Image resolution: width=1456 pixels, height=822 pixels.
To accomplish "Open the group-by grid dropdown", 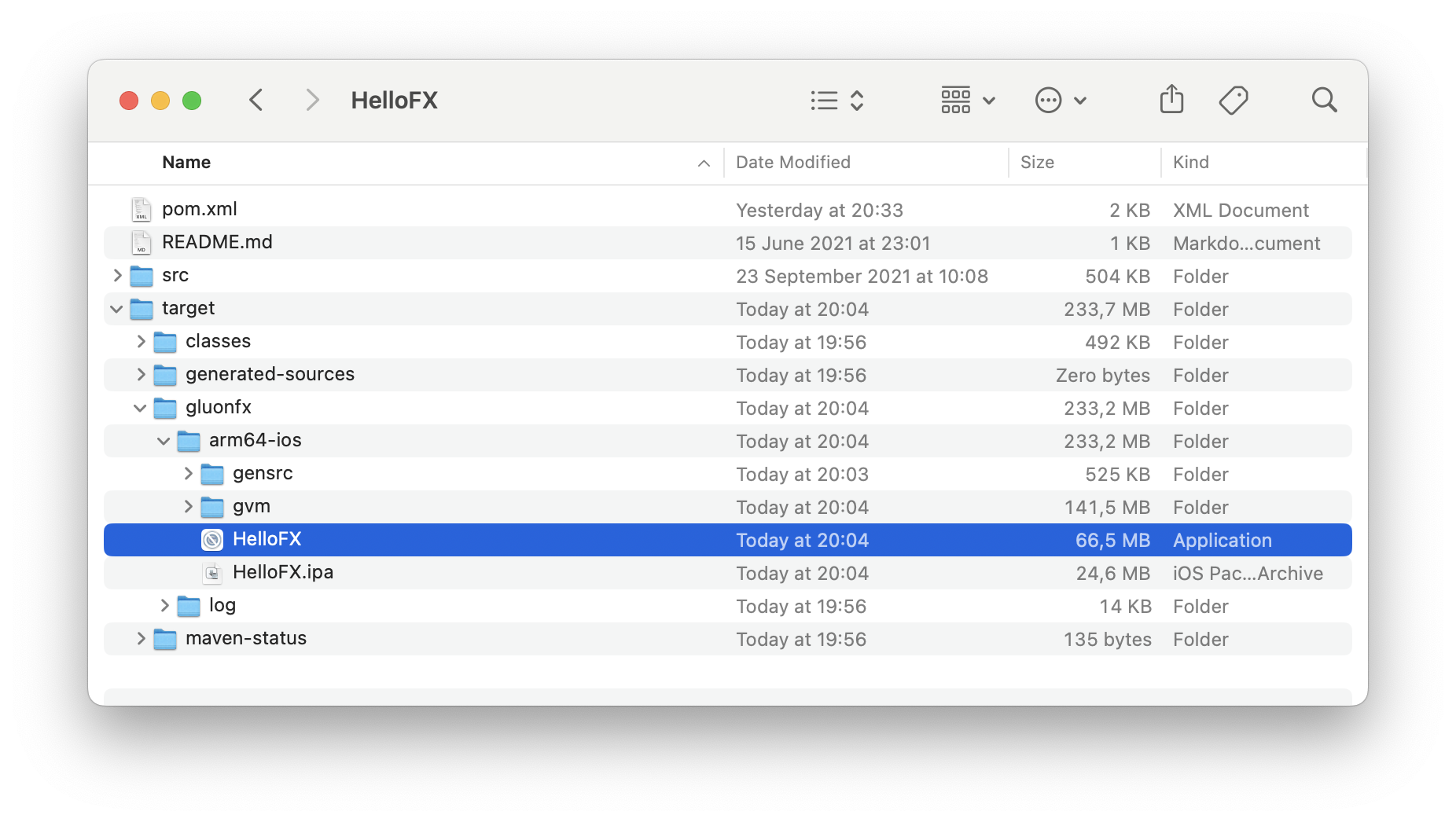I will (x=969, y=100).
